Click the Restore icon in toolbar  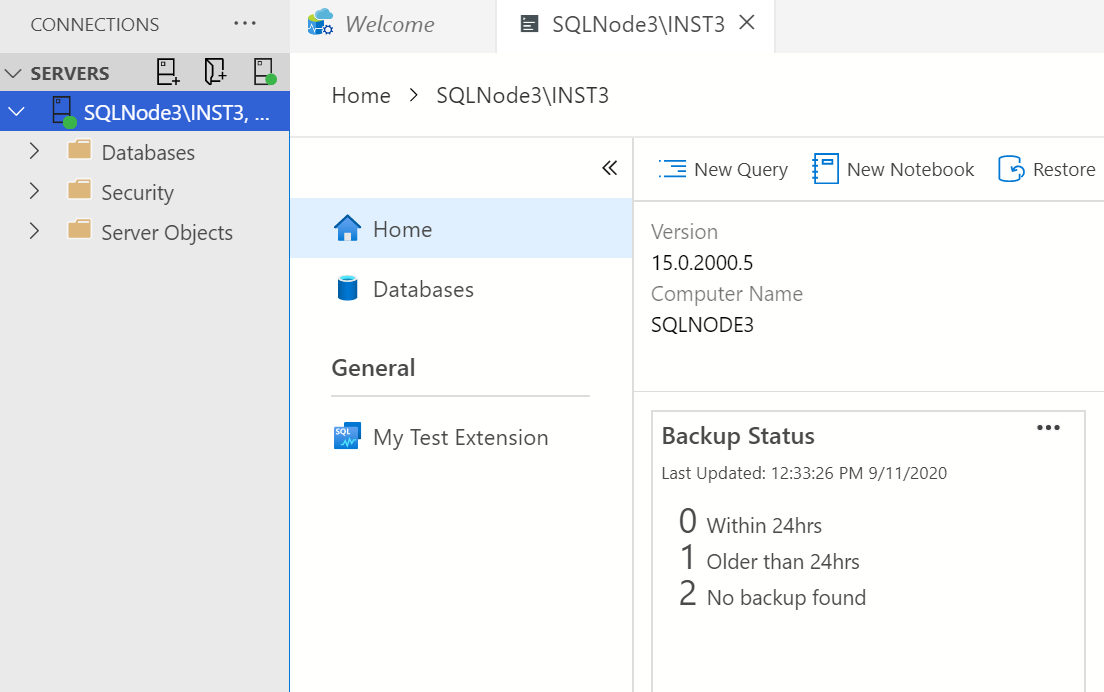click(1012, 169)
